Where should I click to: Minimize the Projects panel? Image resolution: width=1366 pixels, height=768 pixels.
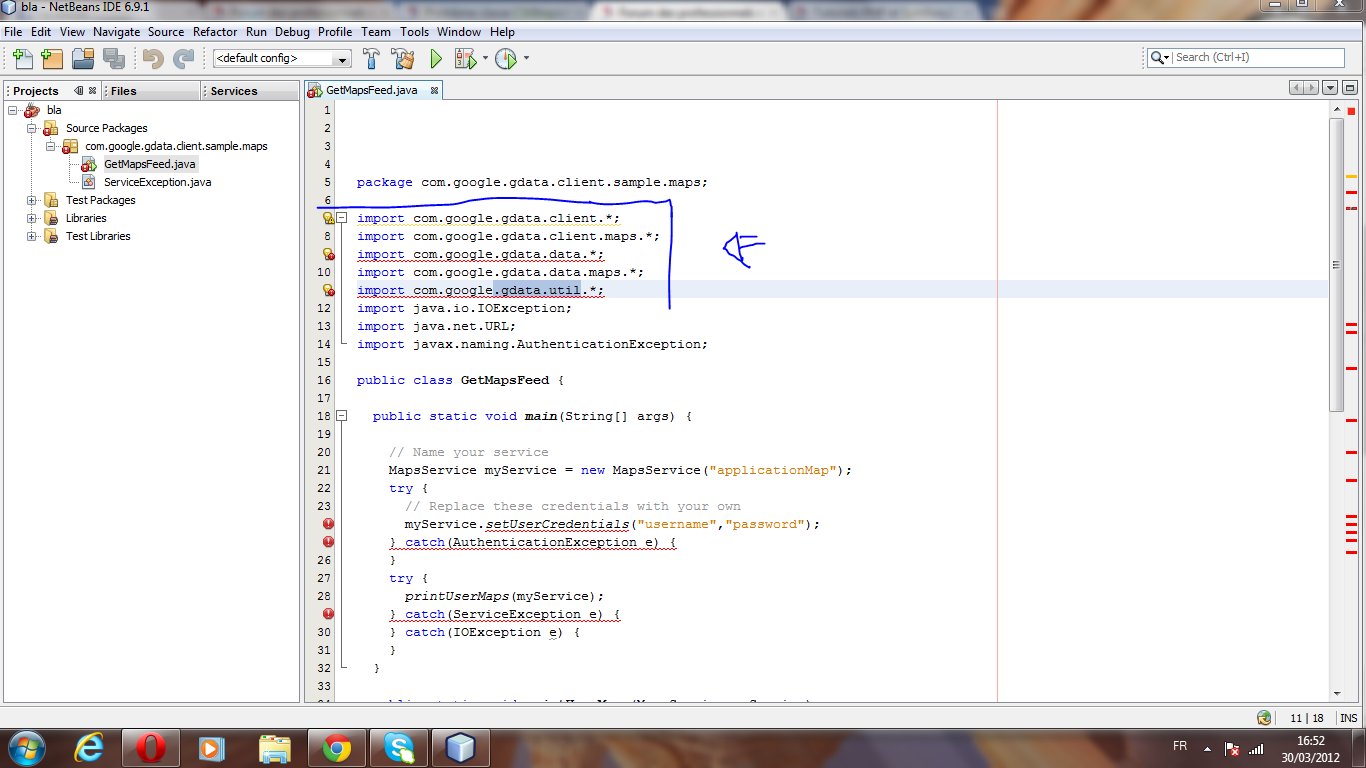coord(79,91)
